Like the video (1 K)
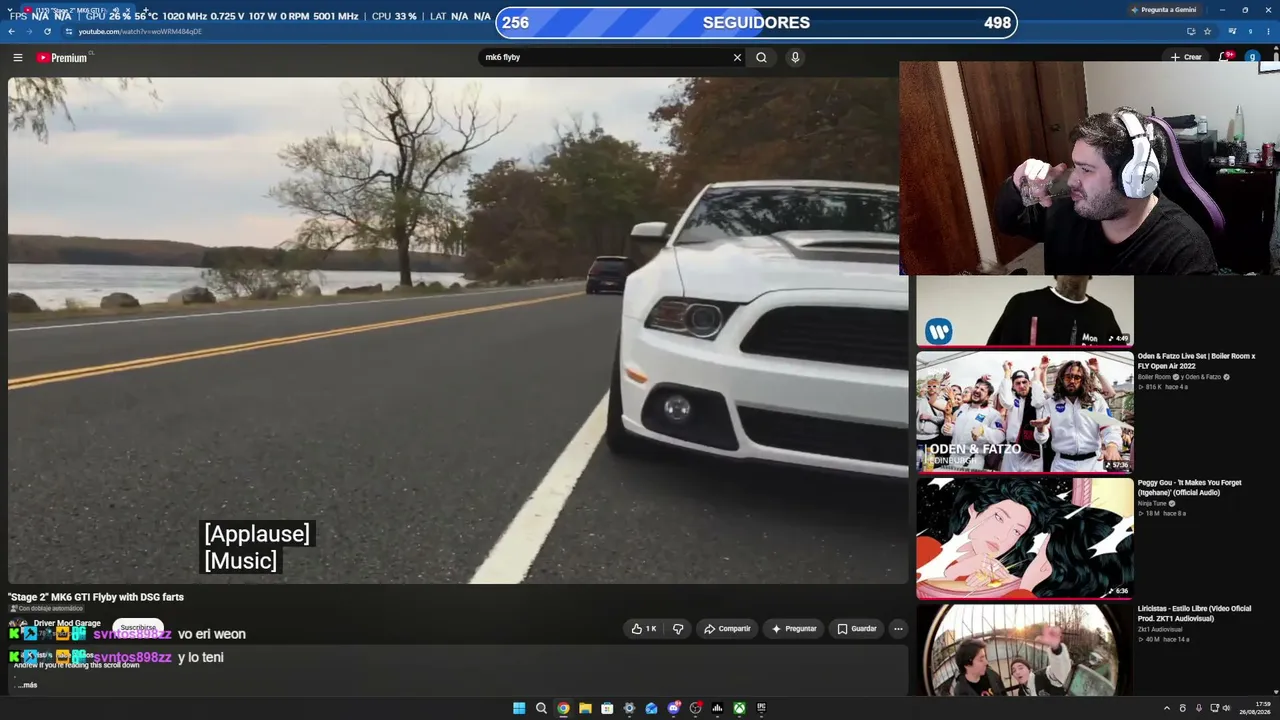The image size is (1280, 720). 643,629
